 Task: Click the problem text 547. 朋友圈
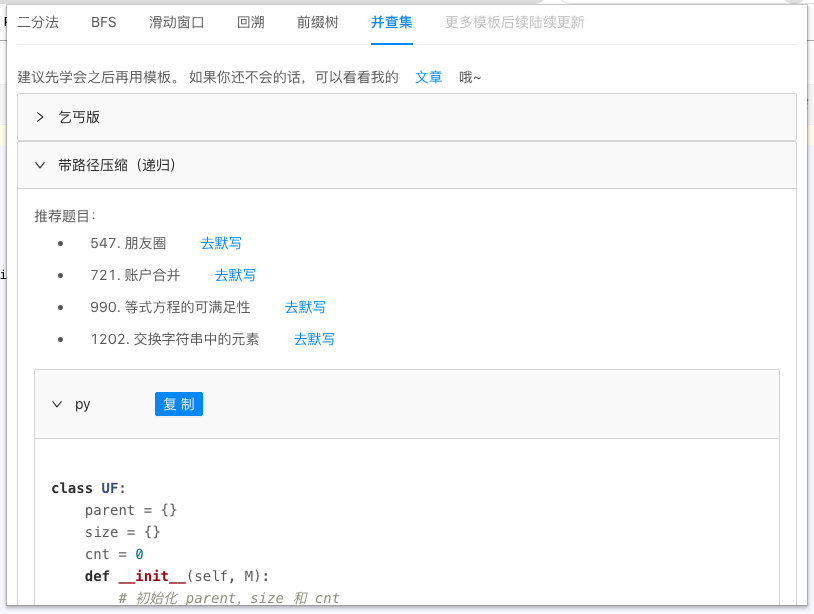(128, 243)
